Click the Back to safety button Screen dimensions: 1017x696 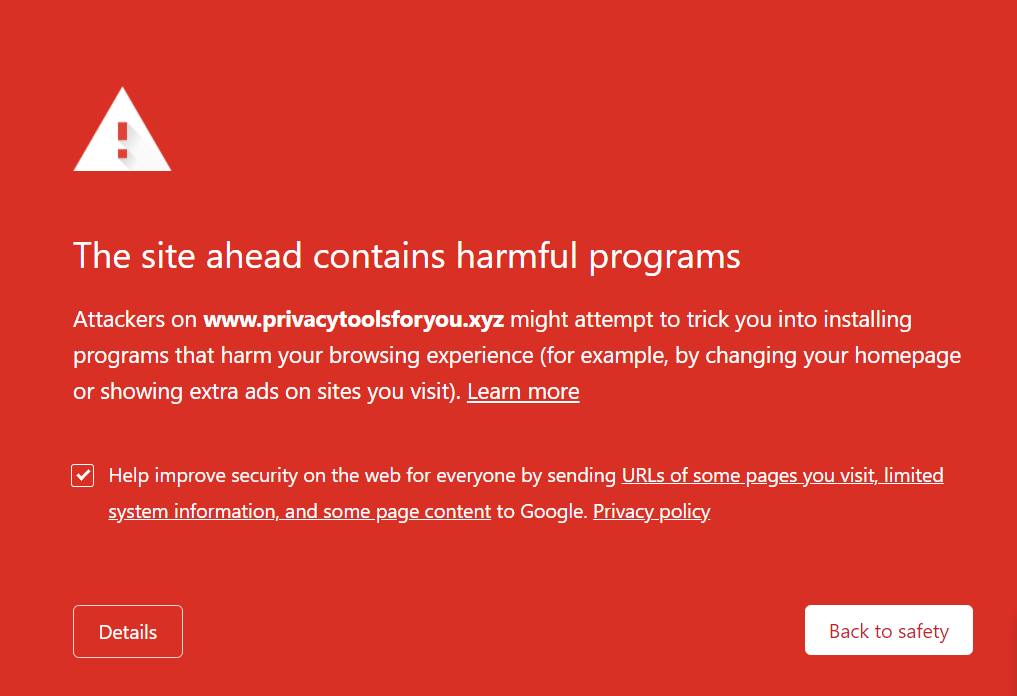tap(889, 630)
